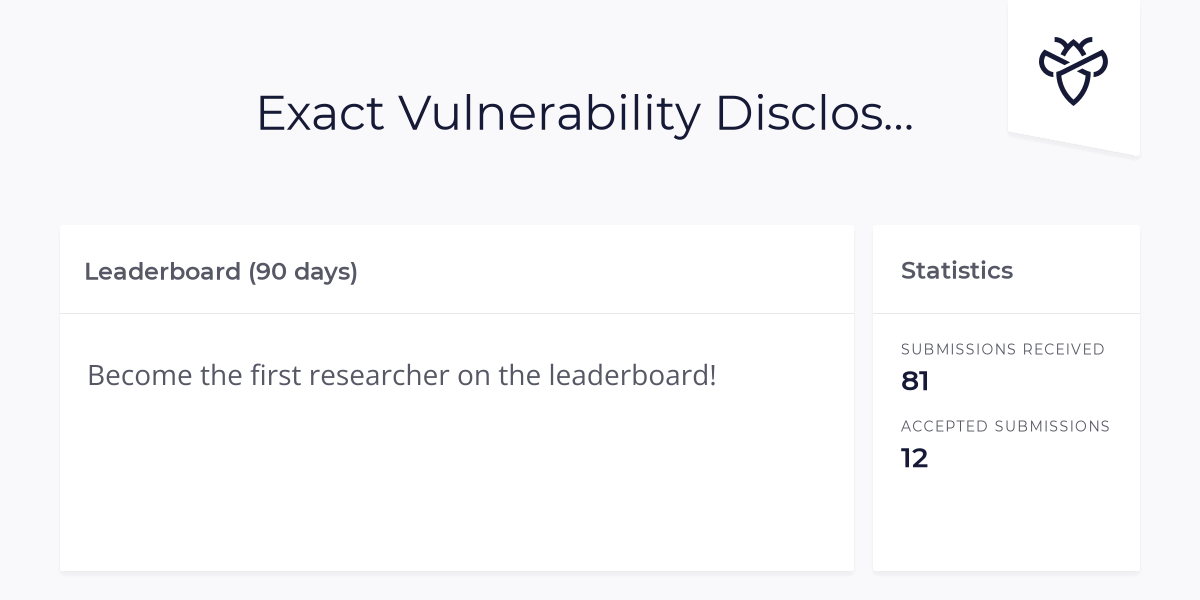Click the divider under the Leaderboard heading

(457, 311)
